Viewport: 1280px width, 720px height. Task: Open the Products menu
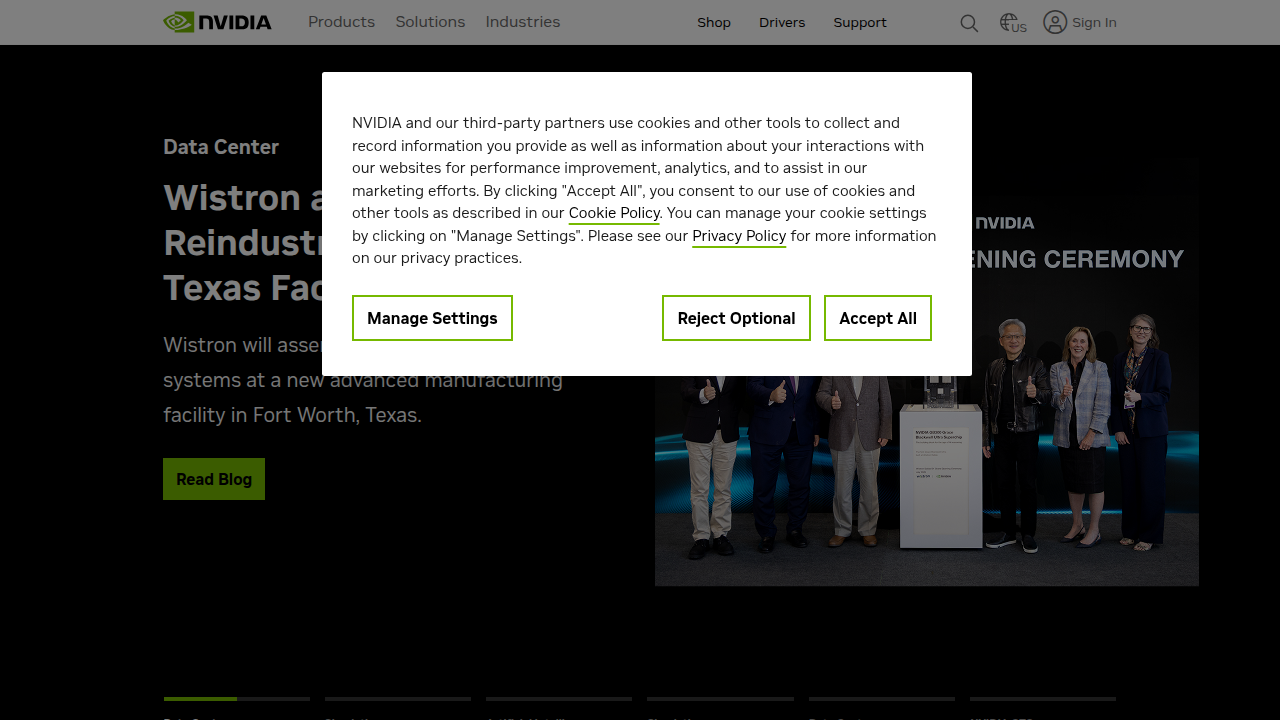pos(341,22)
